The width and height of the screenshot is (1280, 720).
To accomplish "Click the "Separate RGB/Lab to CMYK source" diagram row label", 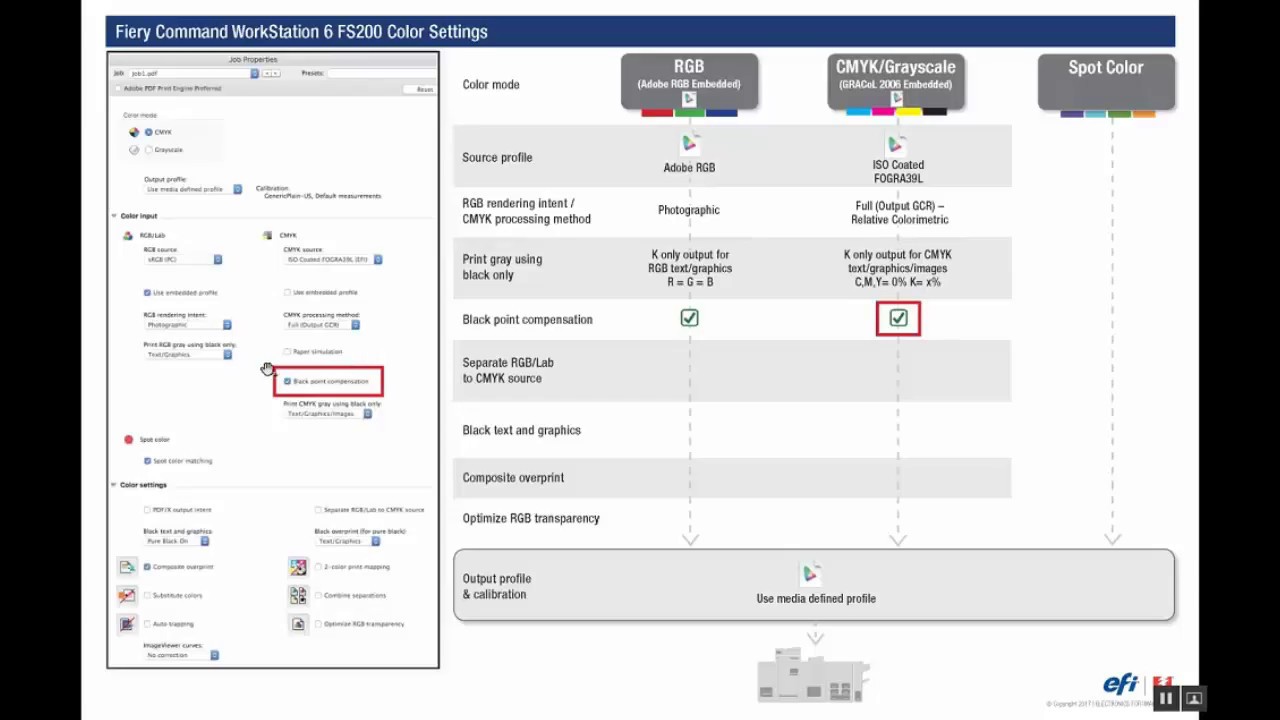I will (508, 370).
